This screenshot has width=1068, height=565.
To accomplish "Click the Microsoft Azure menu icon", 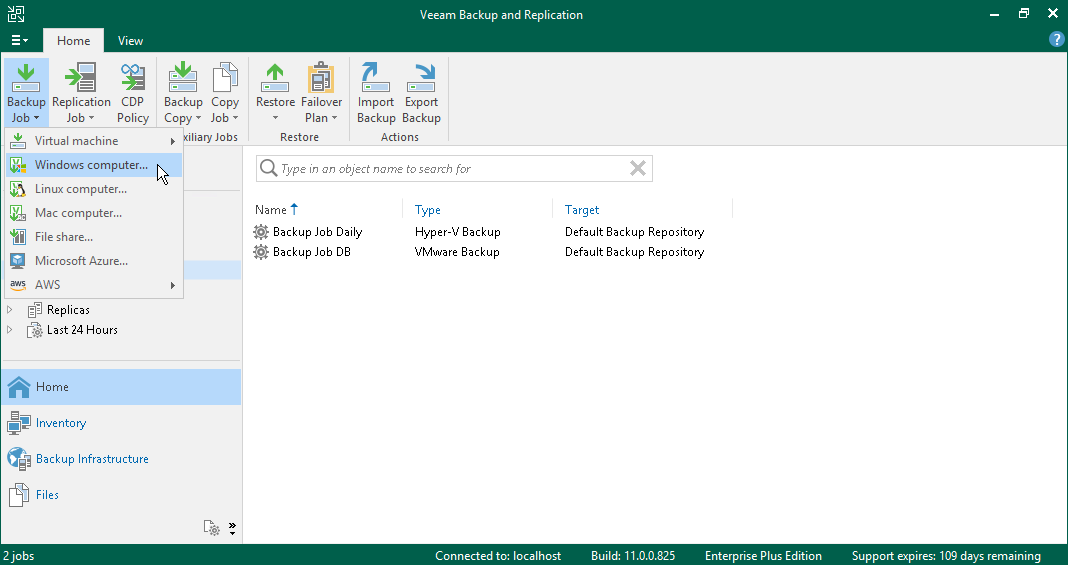I will coord(18,261).
